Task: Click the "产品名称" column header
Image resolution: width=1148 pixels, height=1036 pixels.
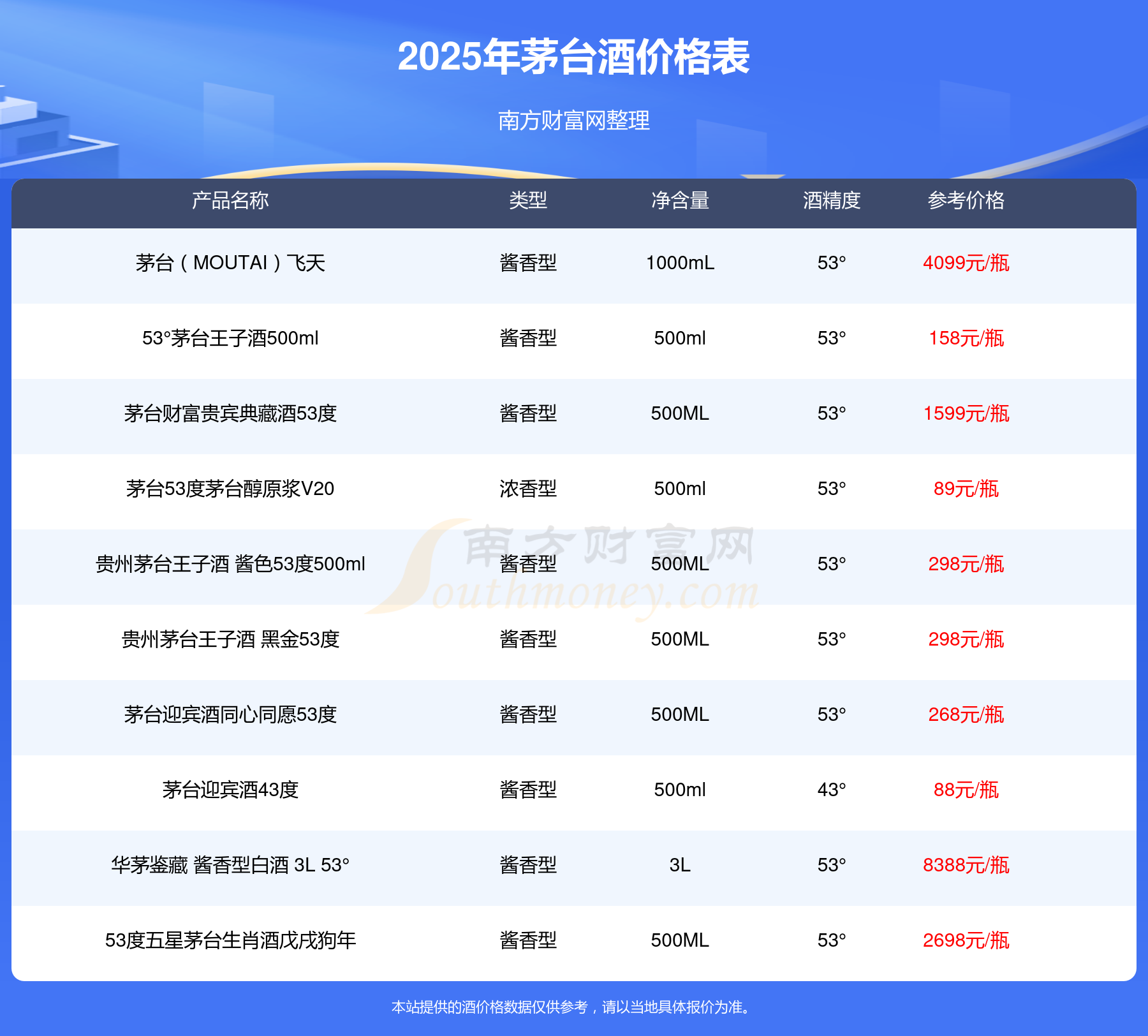Action: [230, 201]
